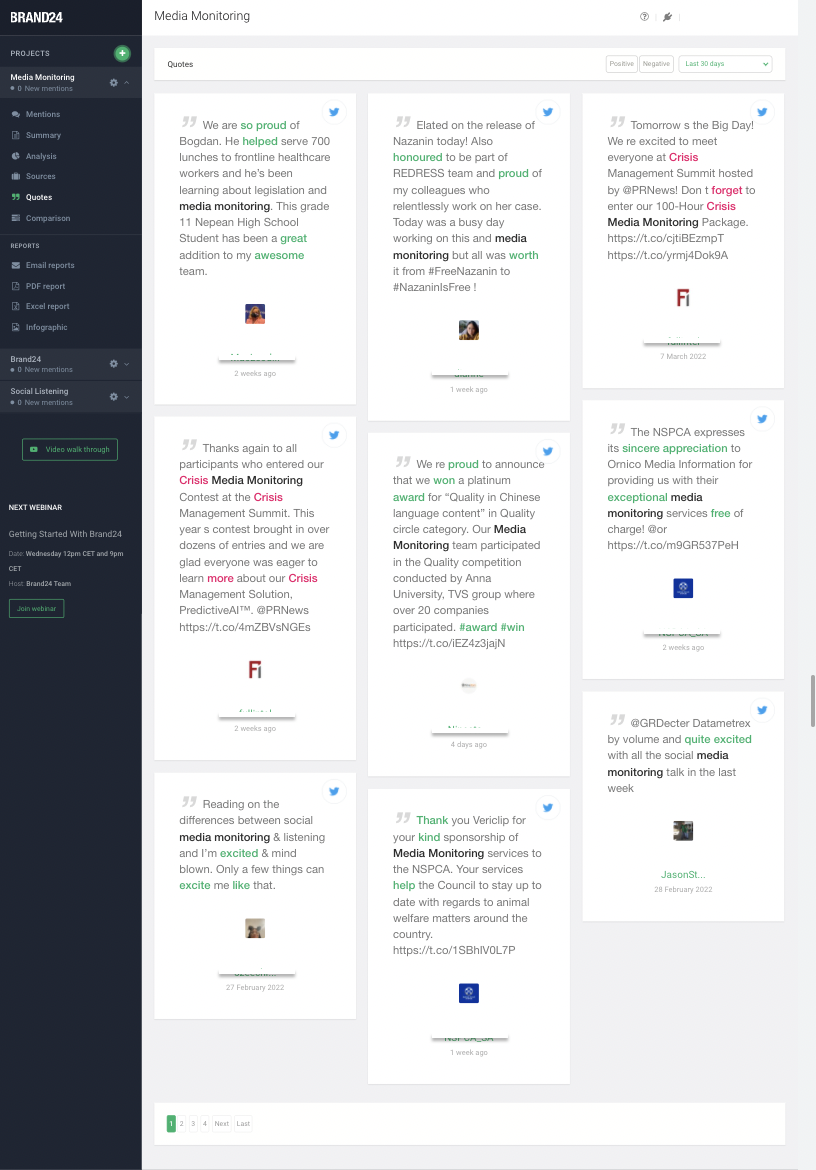The width and height of the screenshot is (816, 1170).
Task: Go to pagination page 3
Action: point(193,1124)
